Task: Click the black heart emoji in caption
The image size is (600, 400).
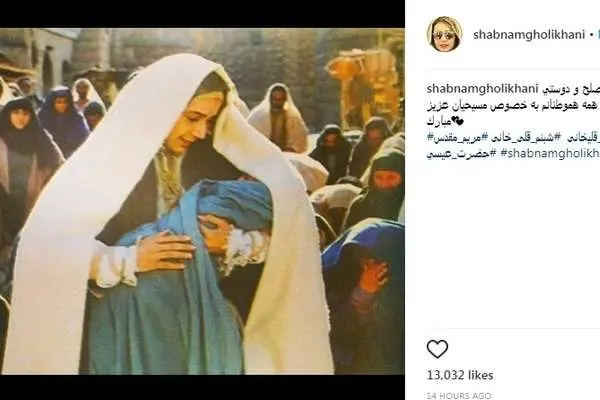Action: (458, 122)
